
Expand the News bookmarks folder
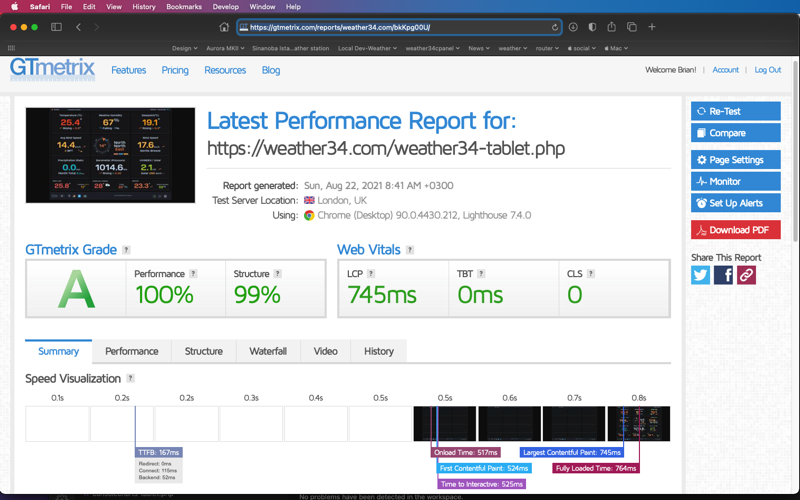click(x=479, y=48)
